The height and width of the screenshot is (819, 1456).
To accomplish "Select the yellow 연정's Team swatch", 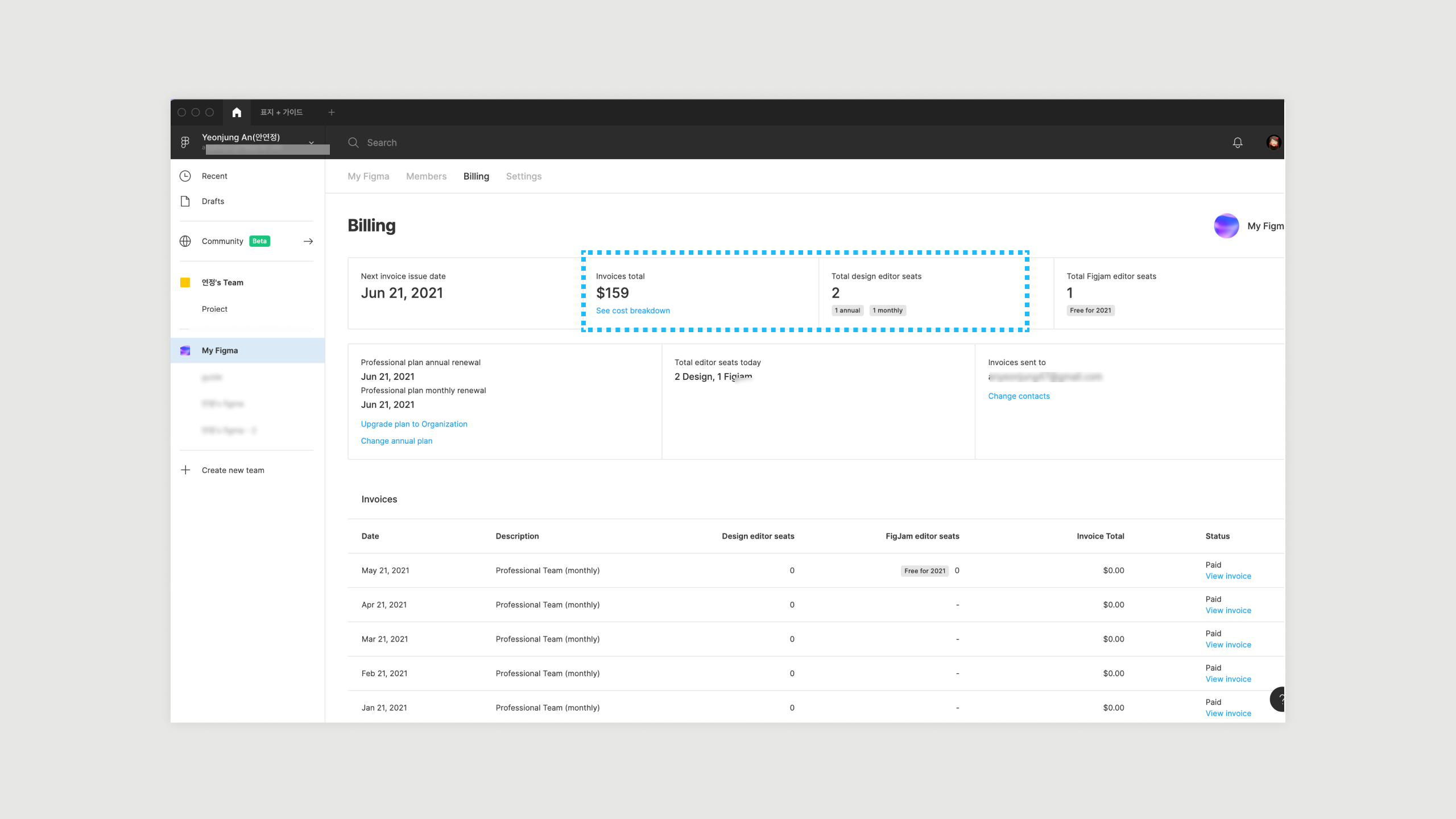I will click(185, 283).
